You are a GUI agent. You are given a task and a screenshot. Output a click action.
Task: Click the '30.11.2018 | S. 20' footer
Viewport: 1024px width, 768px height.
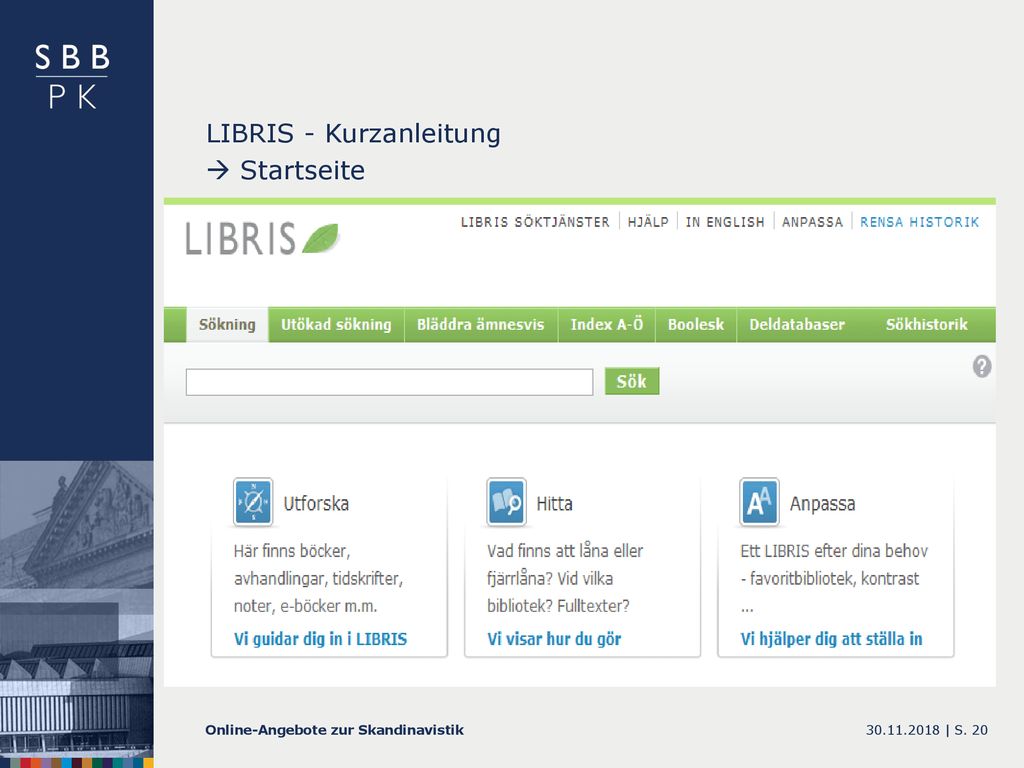point(927,730)
